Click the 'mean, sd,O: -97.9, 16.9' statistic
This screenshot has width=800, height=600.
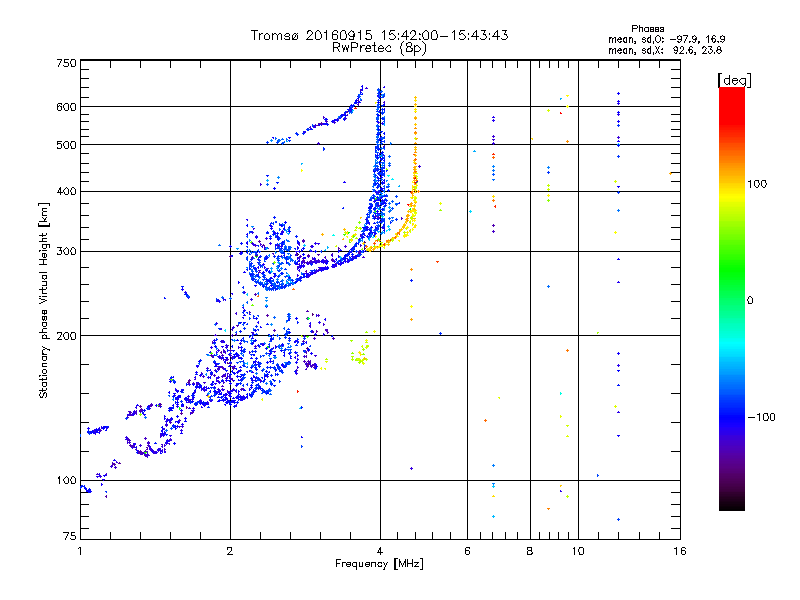click(666, 39)
